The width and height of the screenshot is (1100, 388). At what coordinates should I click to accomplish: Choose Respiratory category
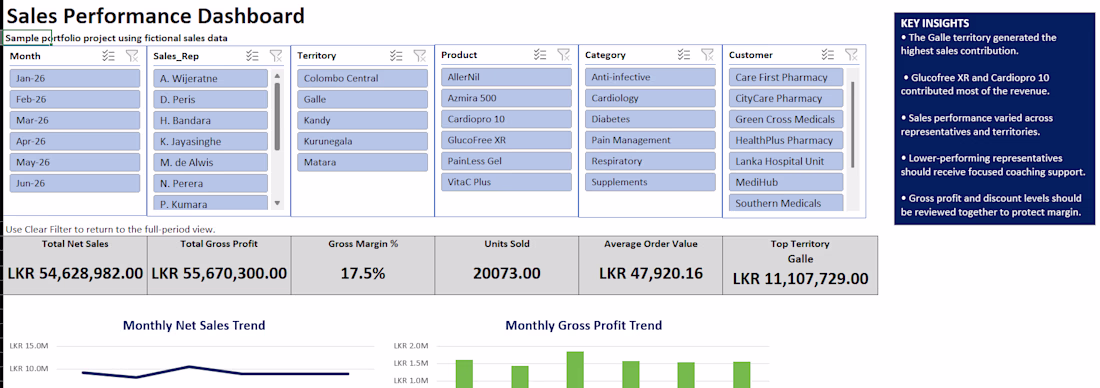tap(650, 161)
